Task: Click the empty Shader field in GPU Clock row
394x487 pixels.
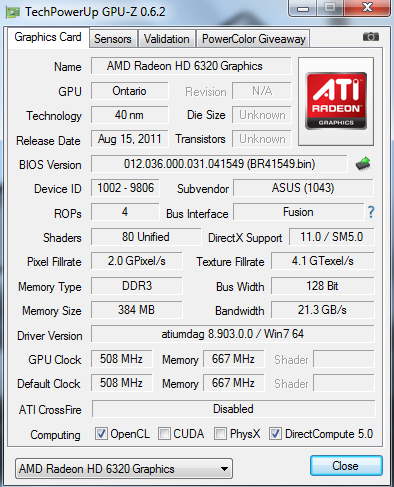Action: click(344, 359)
